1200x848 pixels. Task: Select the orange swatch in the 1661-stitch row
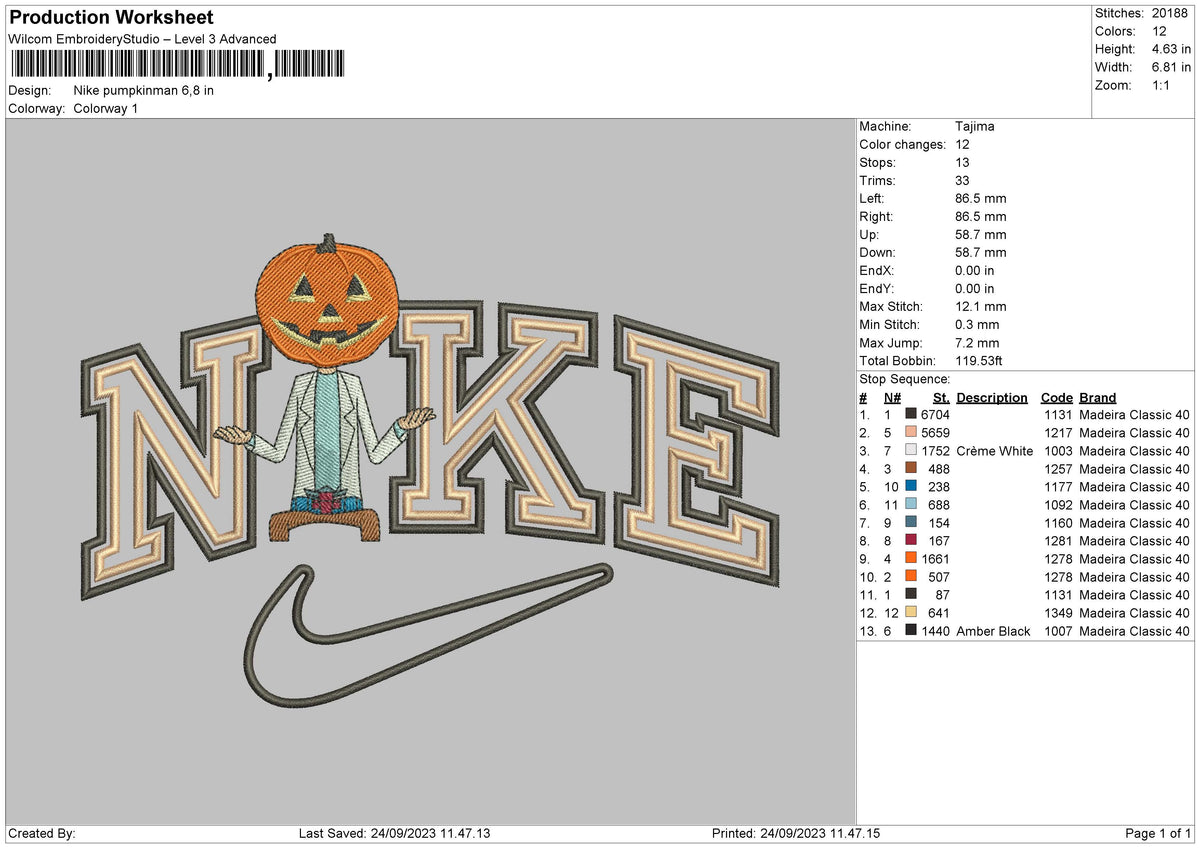[911, 558]
